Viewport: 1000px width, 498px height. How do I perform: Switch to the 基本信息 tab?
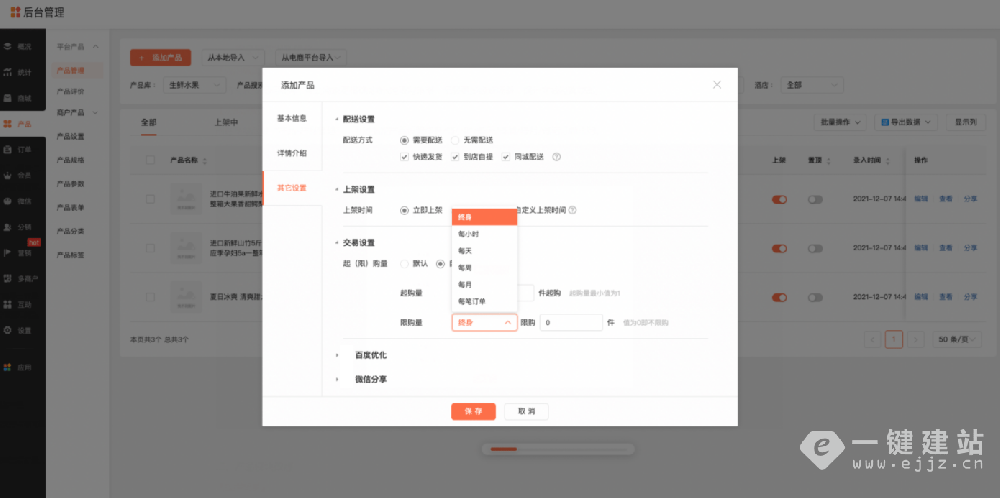tap(292, 119)
